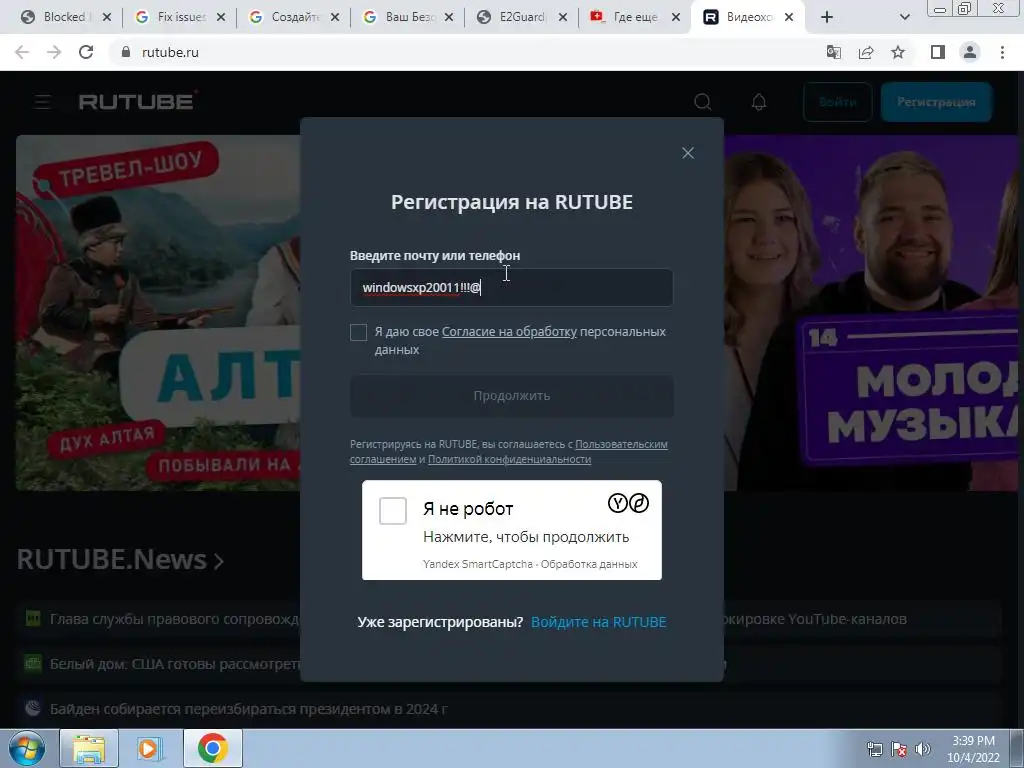Viewport: 1024px width, 768px height.
Task: Bookmark this page with the star icon
Action: (x=898, y=52)
